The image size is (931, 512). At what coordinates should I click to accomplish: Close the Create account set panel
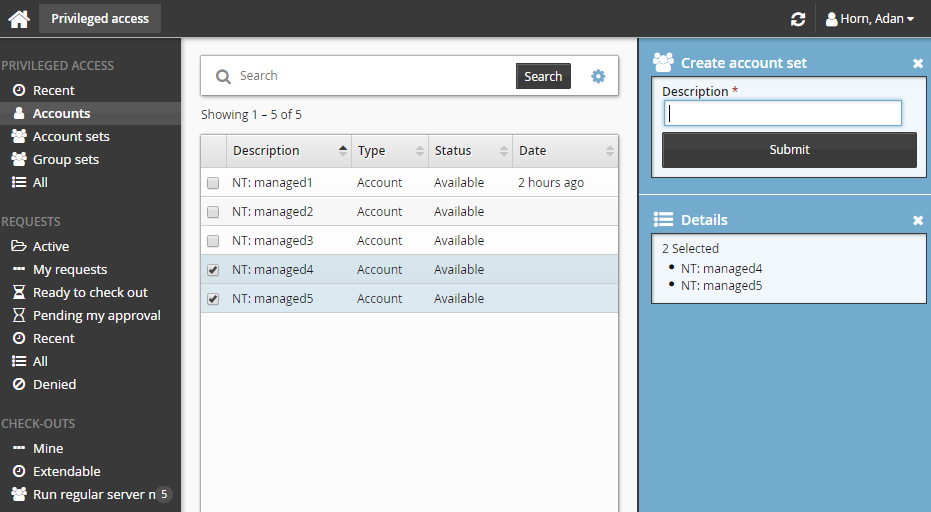click(x=918, y=63)
